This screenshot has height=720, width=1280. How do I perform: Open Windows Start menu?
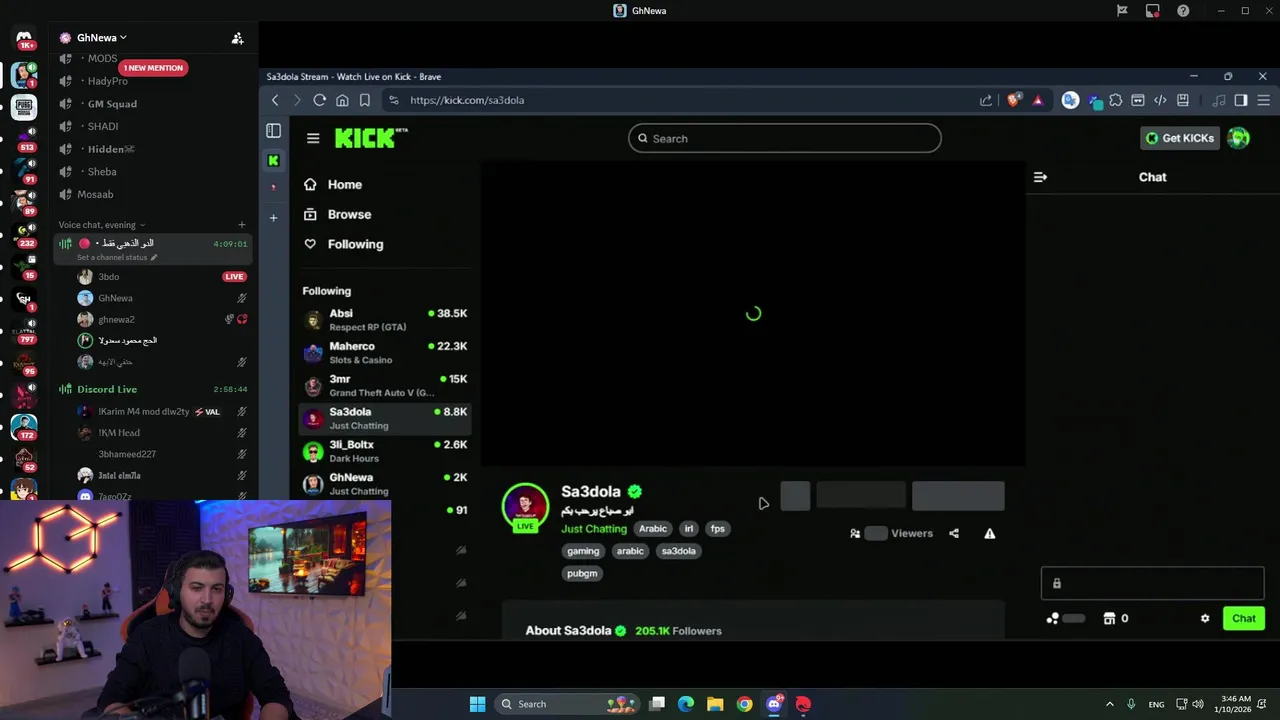tap(477, 704)
